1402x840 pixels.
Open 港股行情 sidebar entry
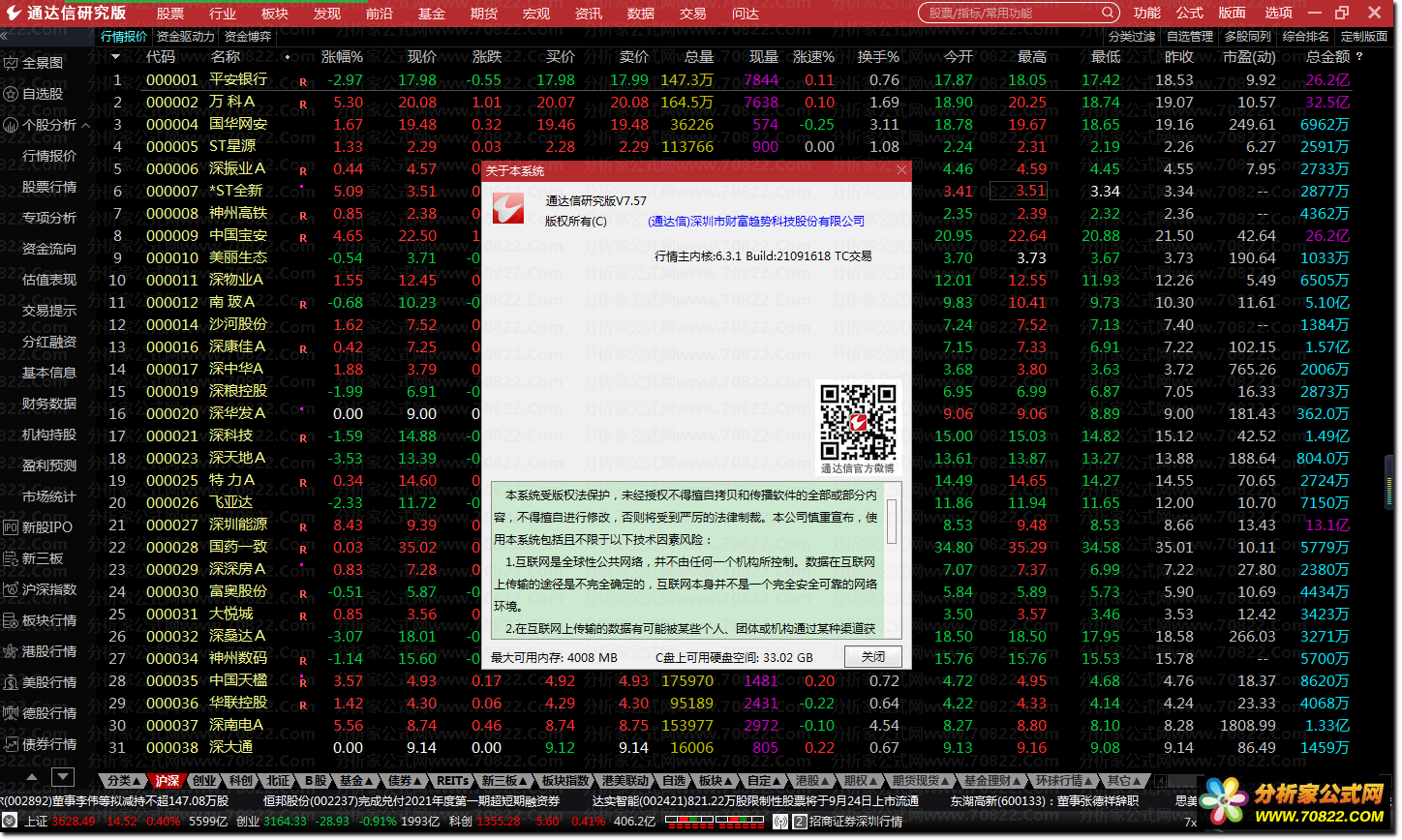click(x=39, y=651)
